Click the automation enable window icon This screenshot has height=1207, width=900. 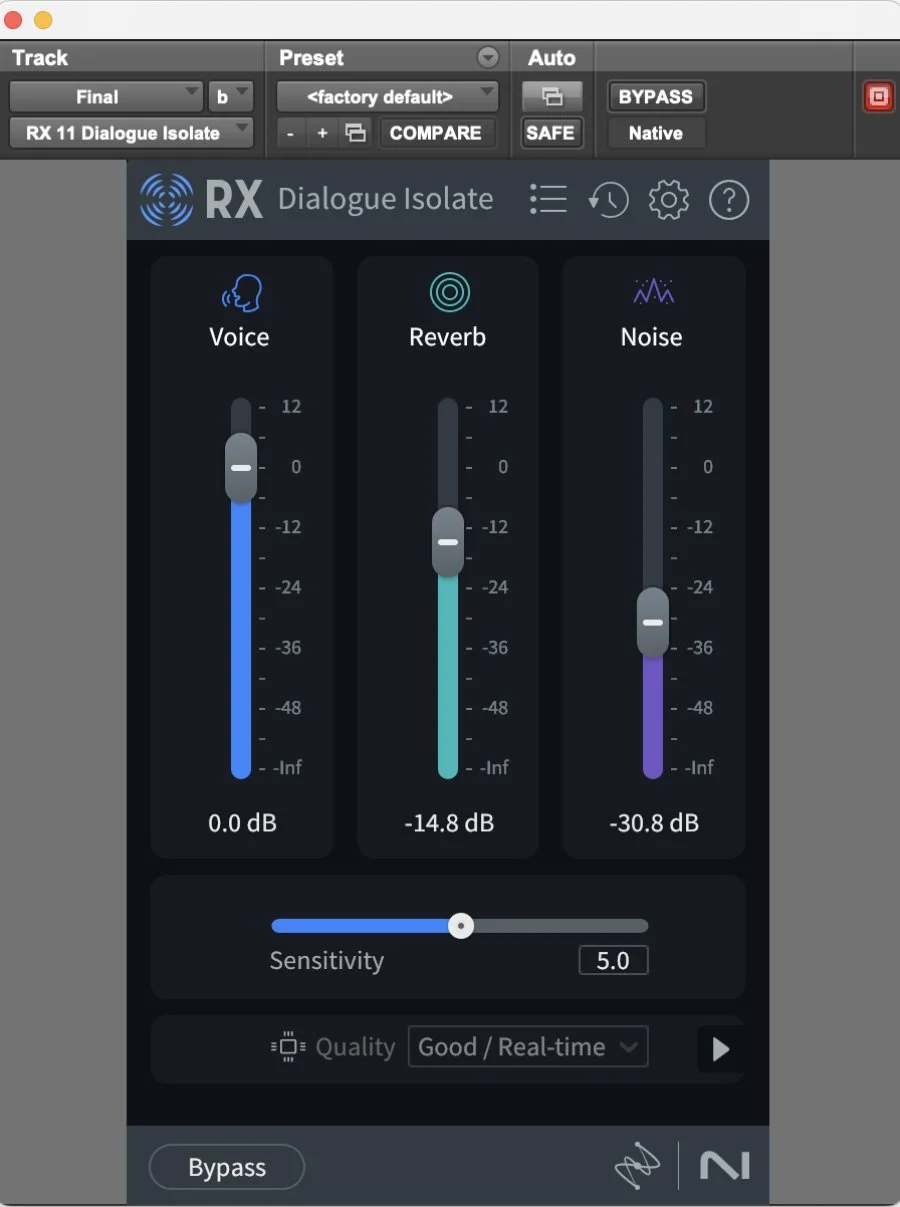551,97
